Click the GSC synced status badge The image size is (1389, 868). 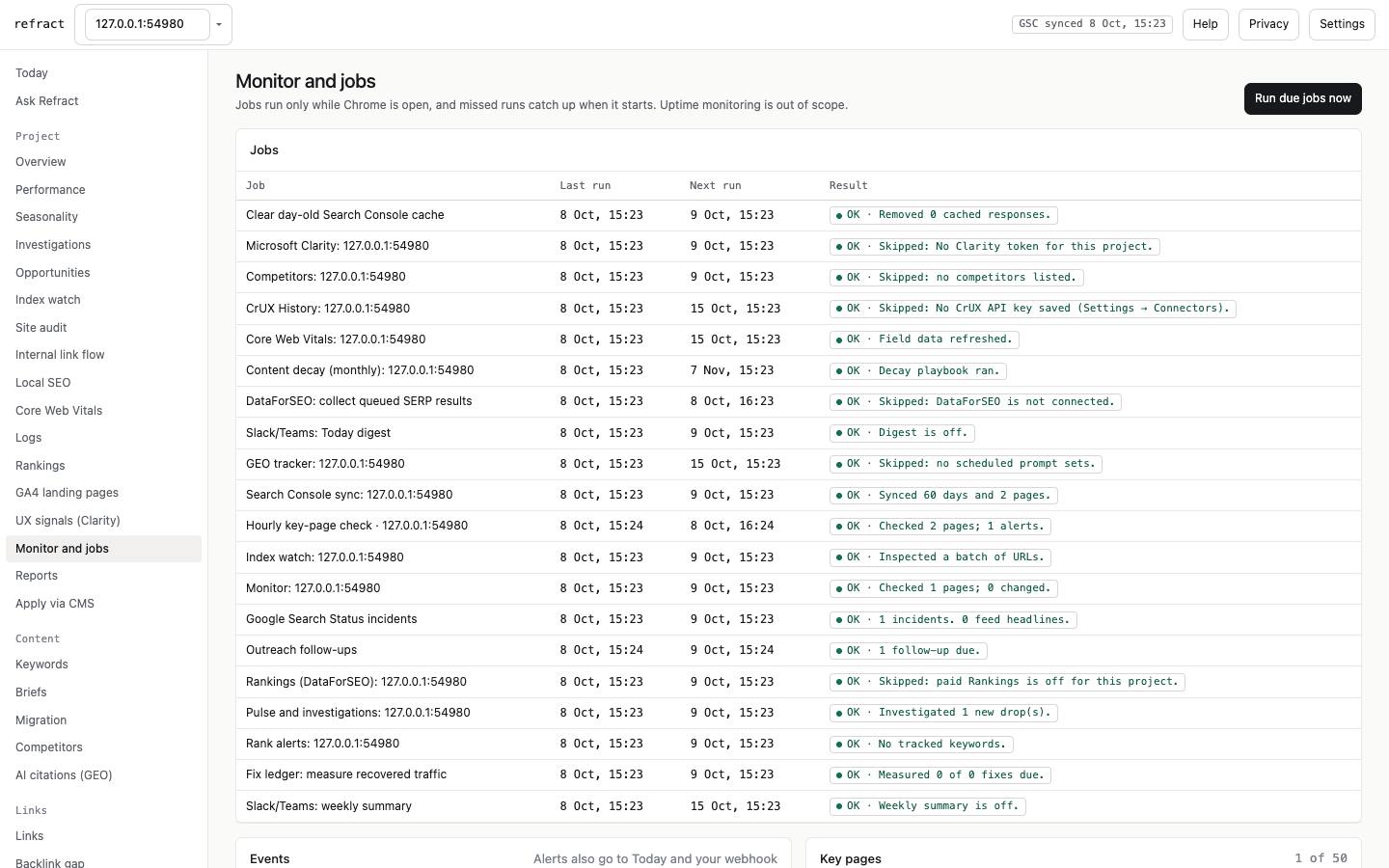pos(1092,24)
